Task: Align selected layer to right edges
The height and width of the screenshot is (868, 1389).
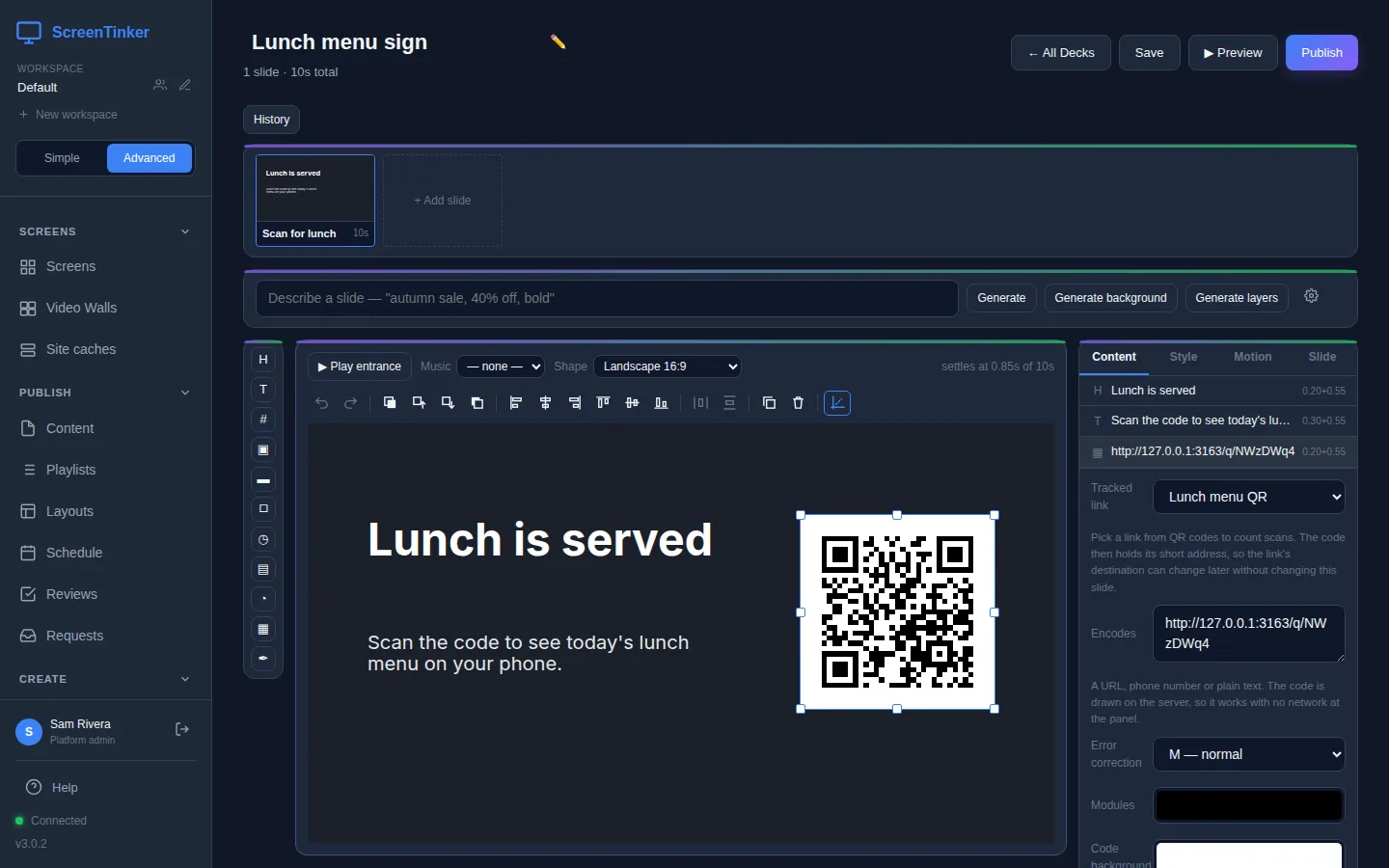Action: click(x=575, y=403)
